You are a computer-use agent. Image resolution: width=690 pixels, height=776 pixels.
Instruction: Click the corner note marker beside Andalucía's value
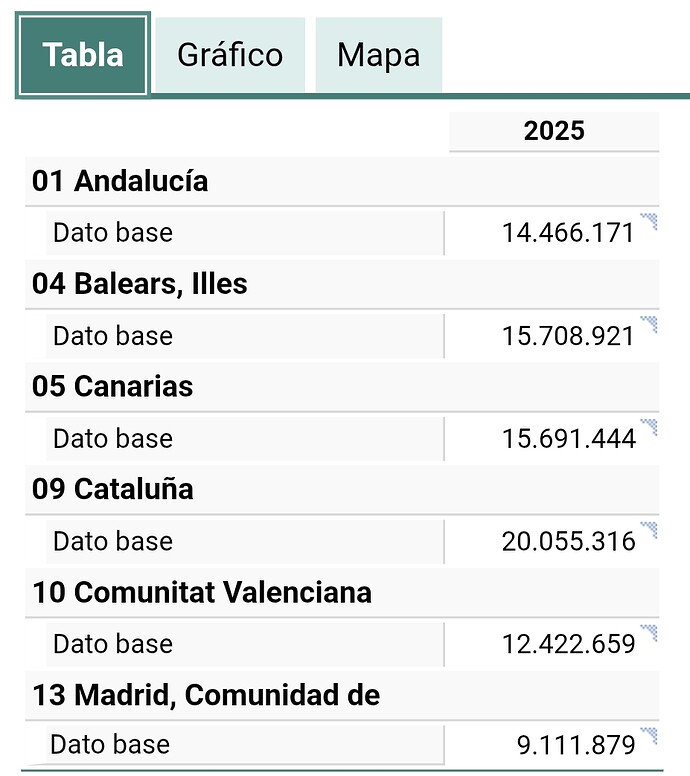pyautogui.click(x=649, y=221)
